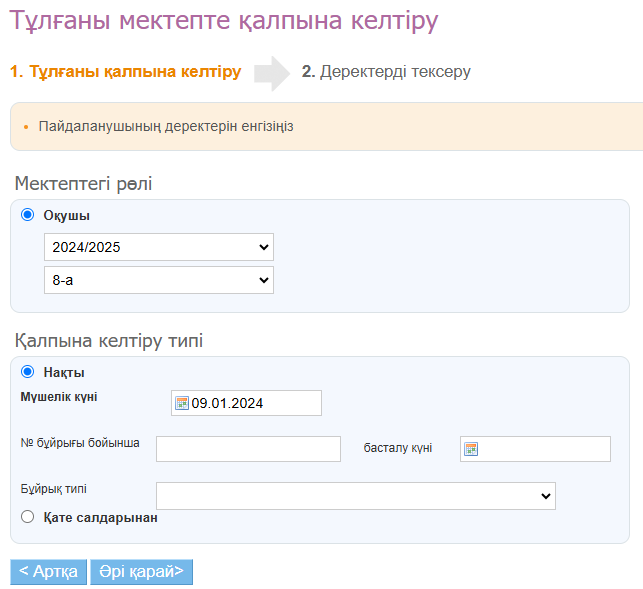Image resolution: width=643 pixels, height=589 pixels.
Task: Click the Нақты label text
Action: (x=64, y=372)
